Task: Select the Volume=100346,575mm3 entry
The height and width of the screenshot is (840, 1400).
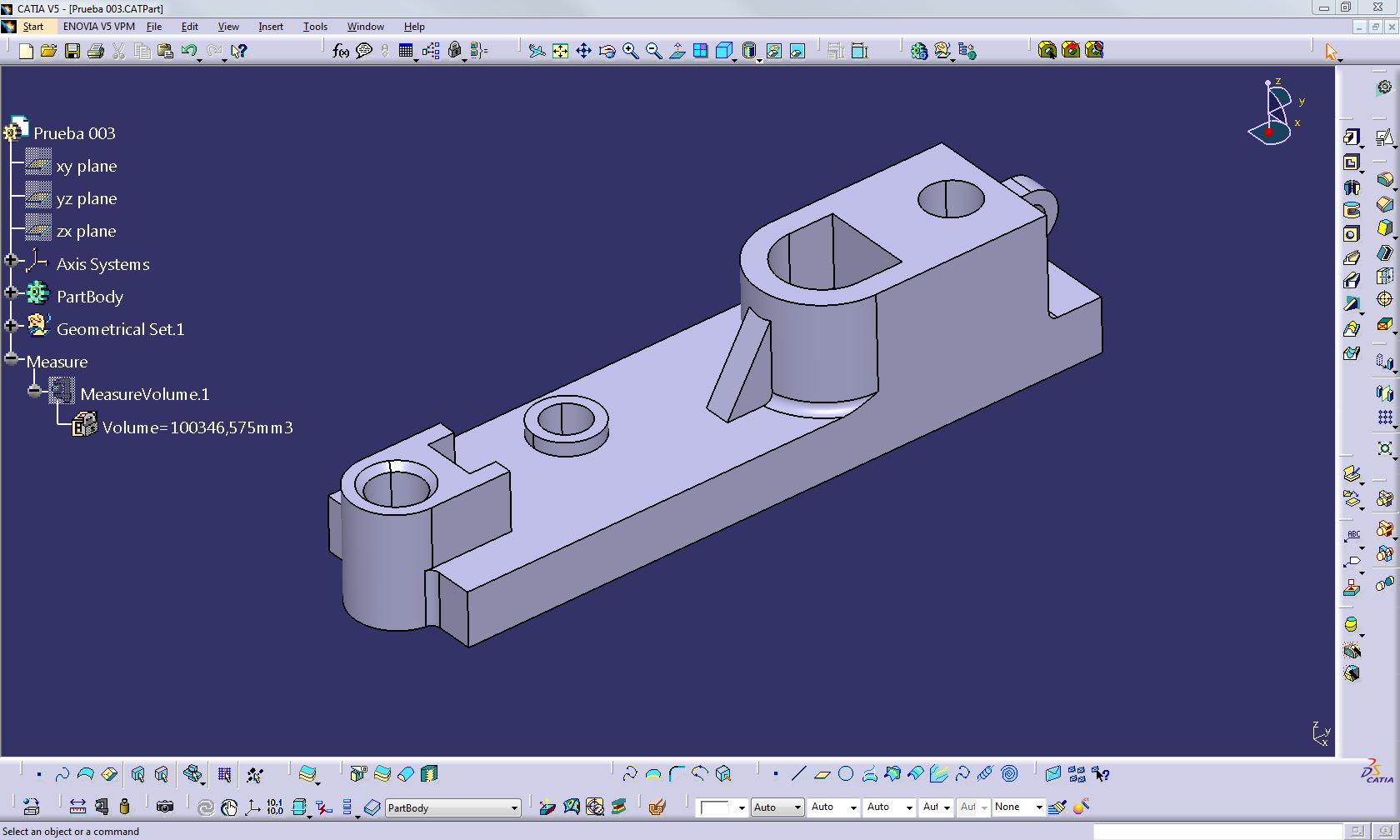Action: (197, 427)
